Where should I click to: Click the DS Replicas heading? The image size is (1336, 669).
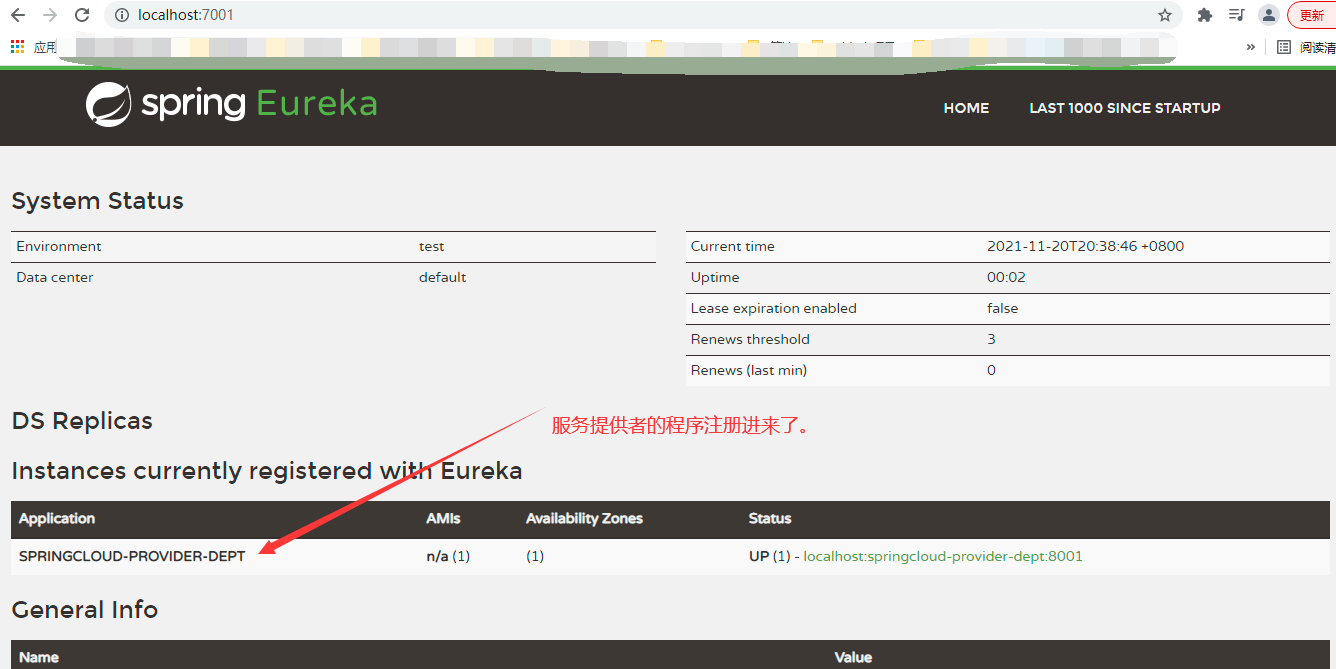pyautogui.click(x=82, y=421)
